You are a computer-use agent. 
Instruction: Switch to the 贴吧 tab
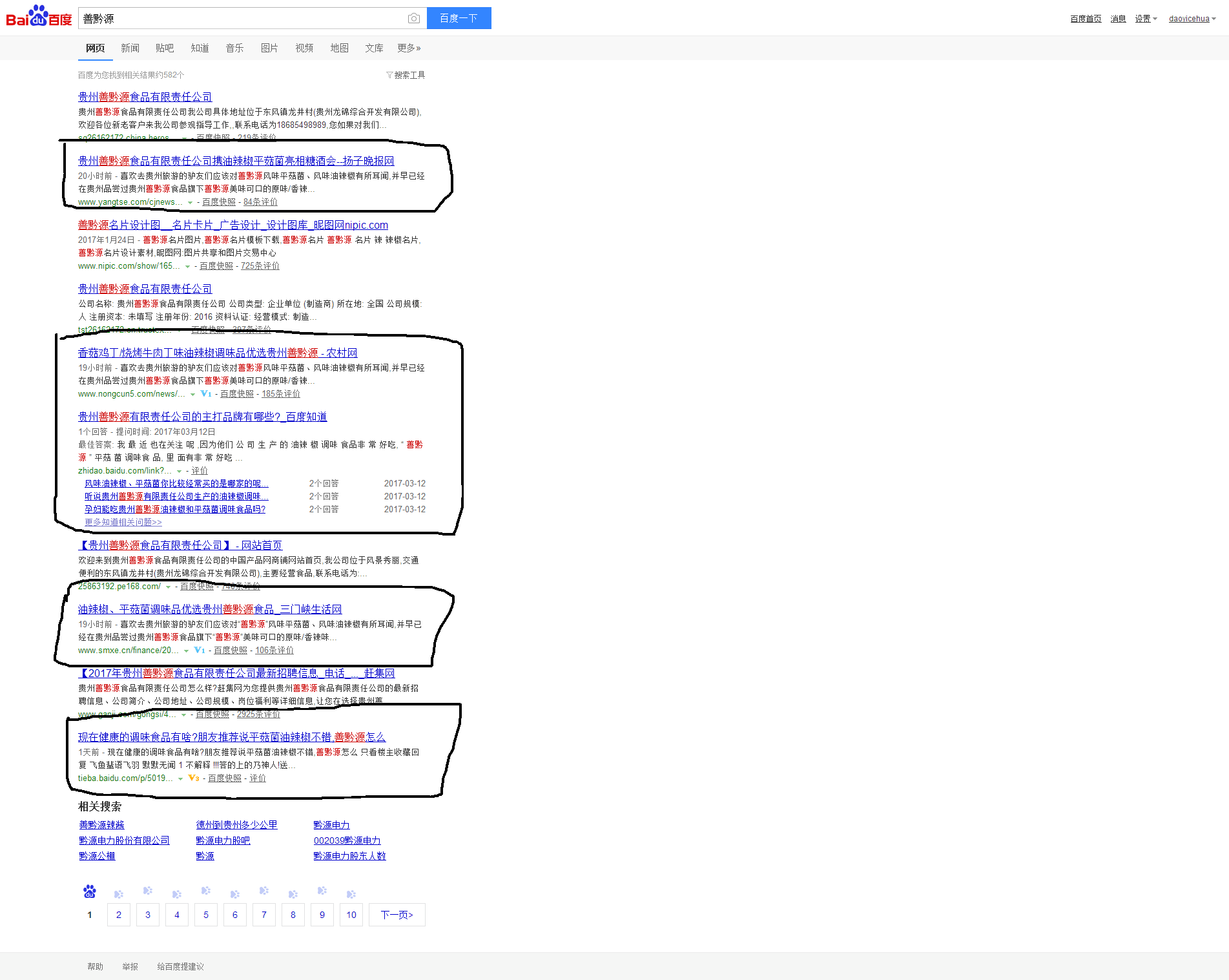point(165,48)
